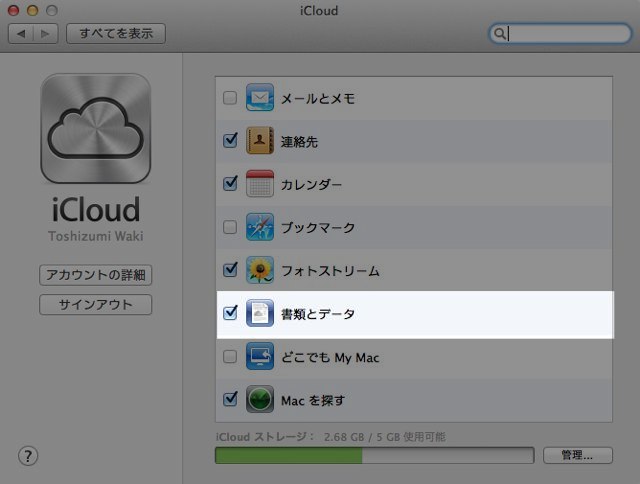The image size is (640, 484).
Task: Close the iCloud window with red button
Action: point(13,10)
